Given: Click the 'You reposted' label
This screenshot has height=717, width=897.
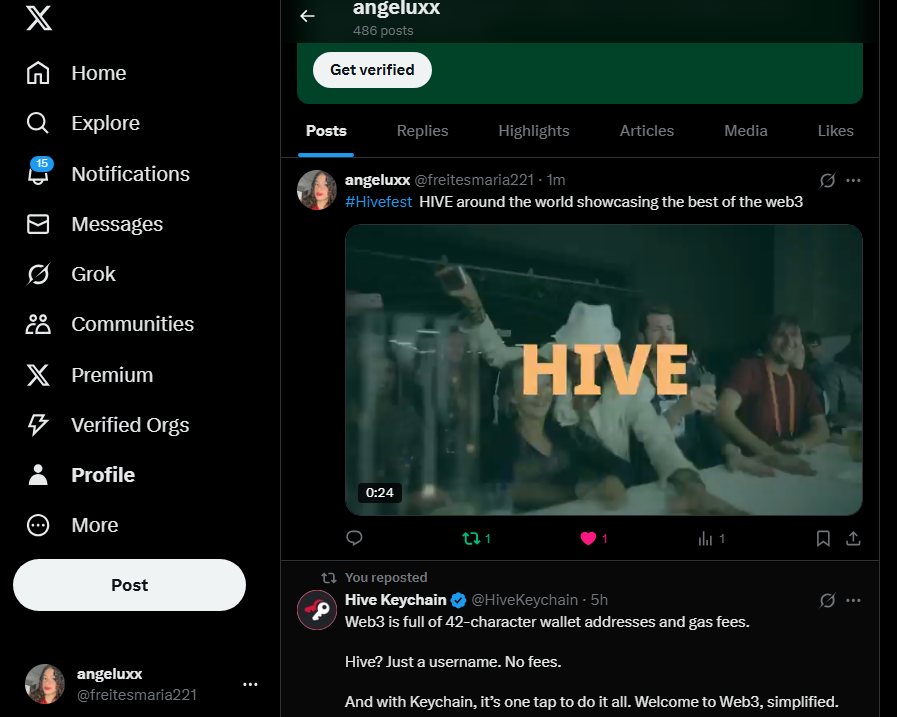Looking at the screenshot, I should (x=386, y=577).
